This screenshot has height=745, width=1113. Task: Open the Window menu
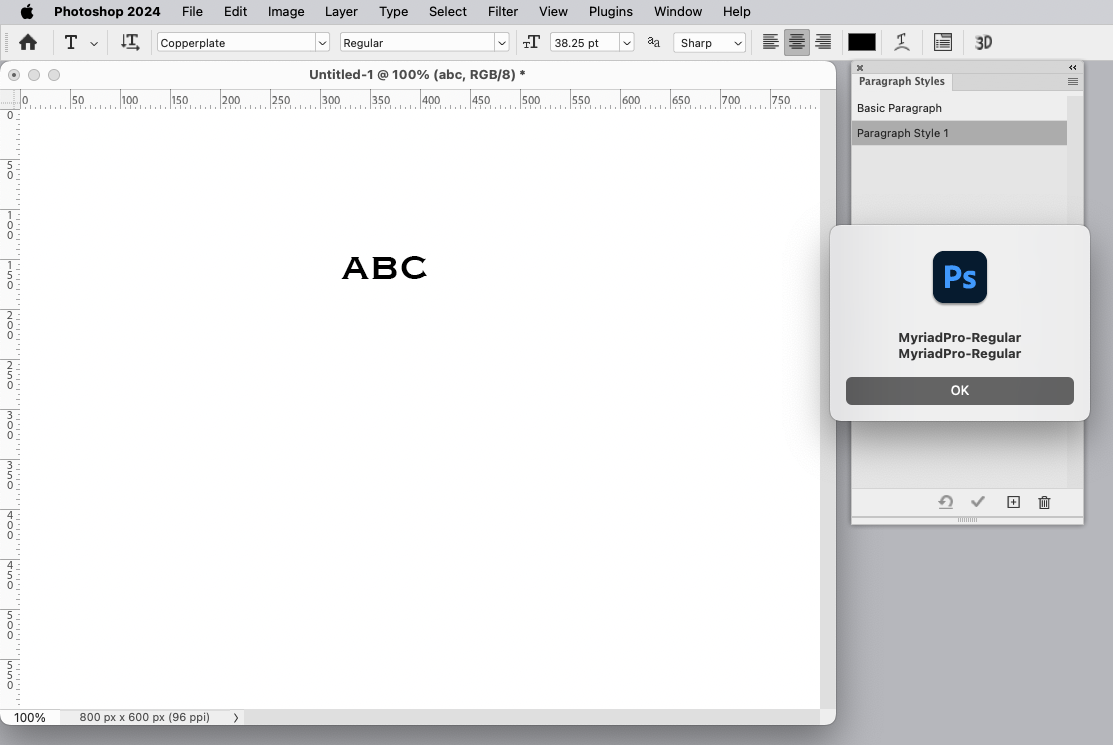pyautogui.click(x=678, y=11)
